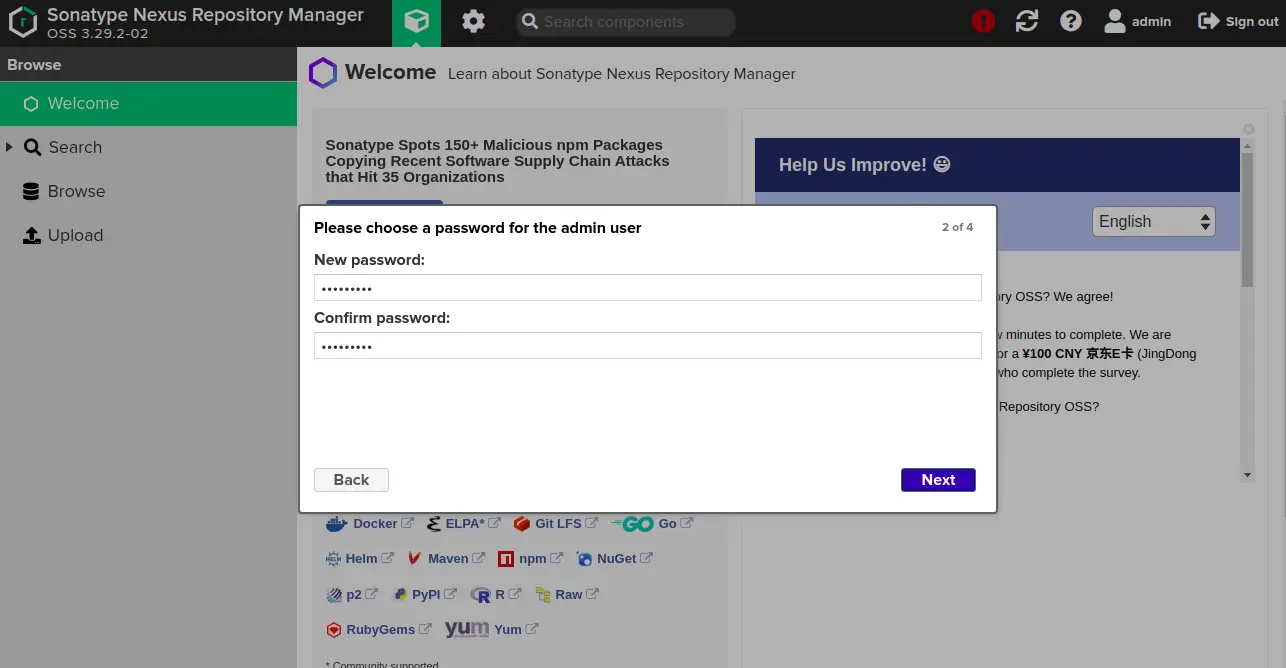
Task: Open Upload in the sidebar
Action: 75,235
